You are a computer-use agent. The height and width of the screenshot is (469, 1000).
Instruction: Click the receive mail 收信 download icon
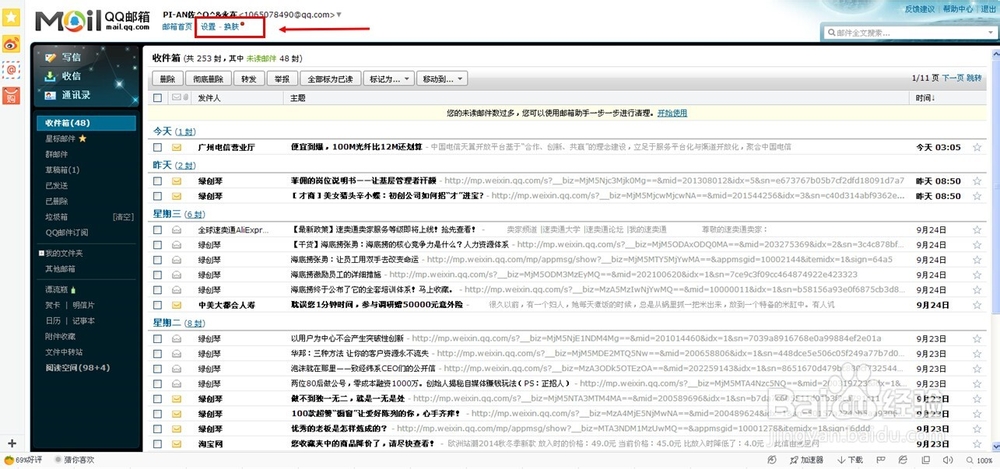pos(50,76)
